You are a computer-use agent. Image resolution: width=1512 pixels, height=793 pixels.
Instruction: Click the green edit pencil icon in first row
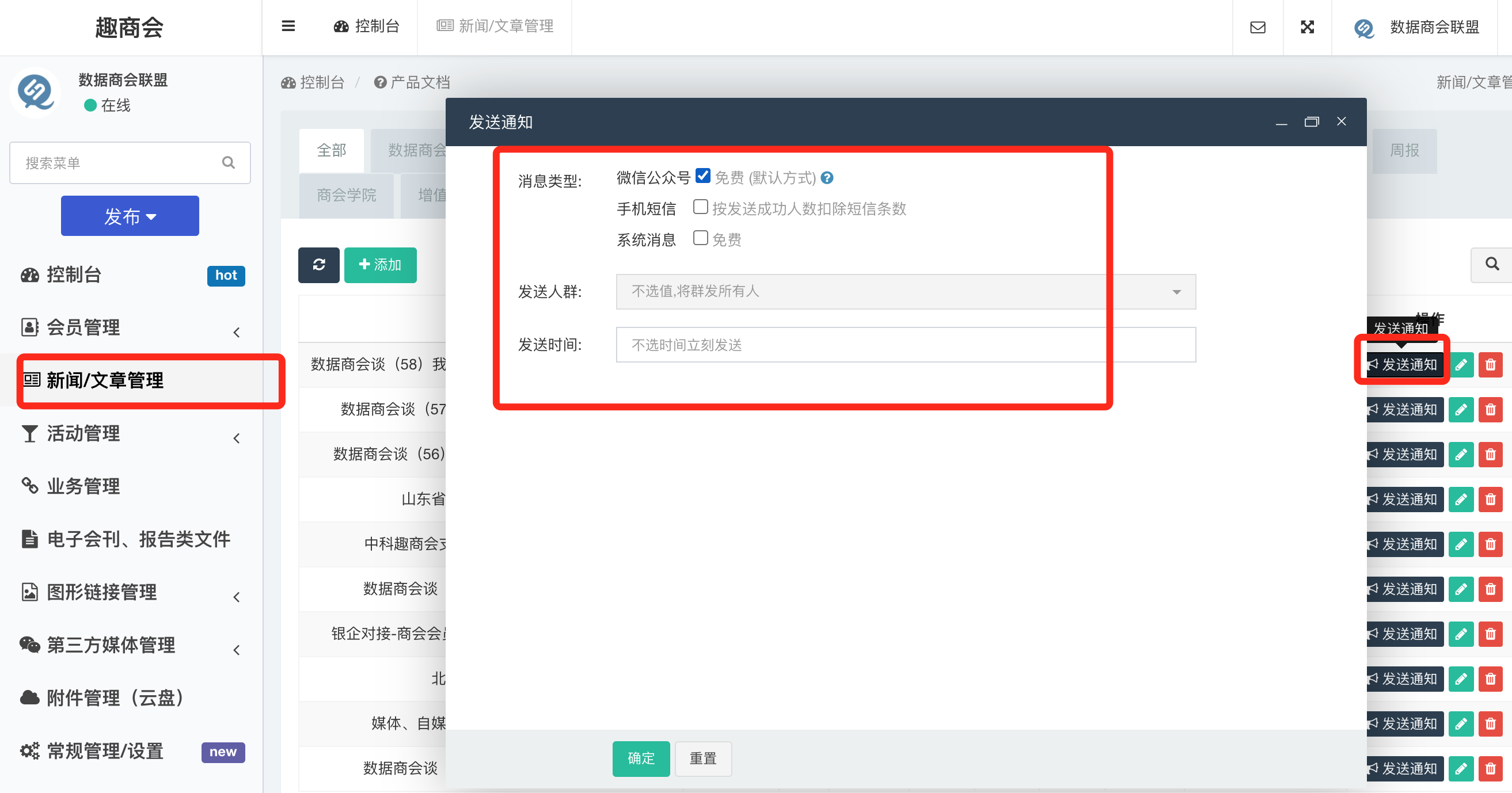(1460, 365)
